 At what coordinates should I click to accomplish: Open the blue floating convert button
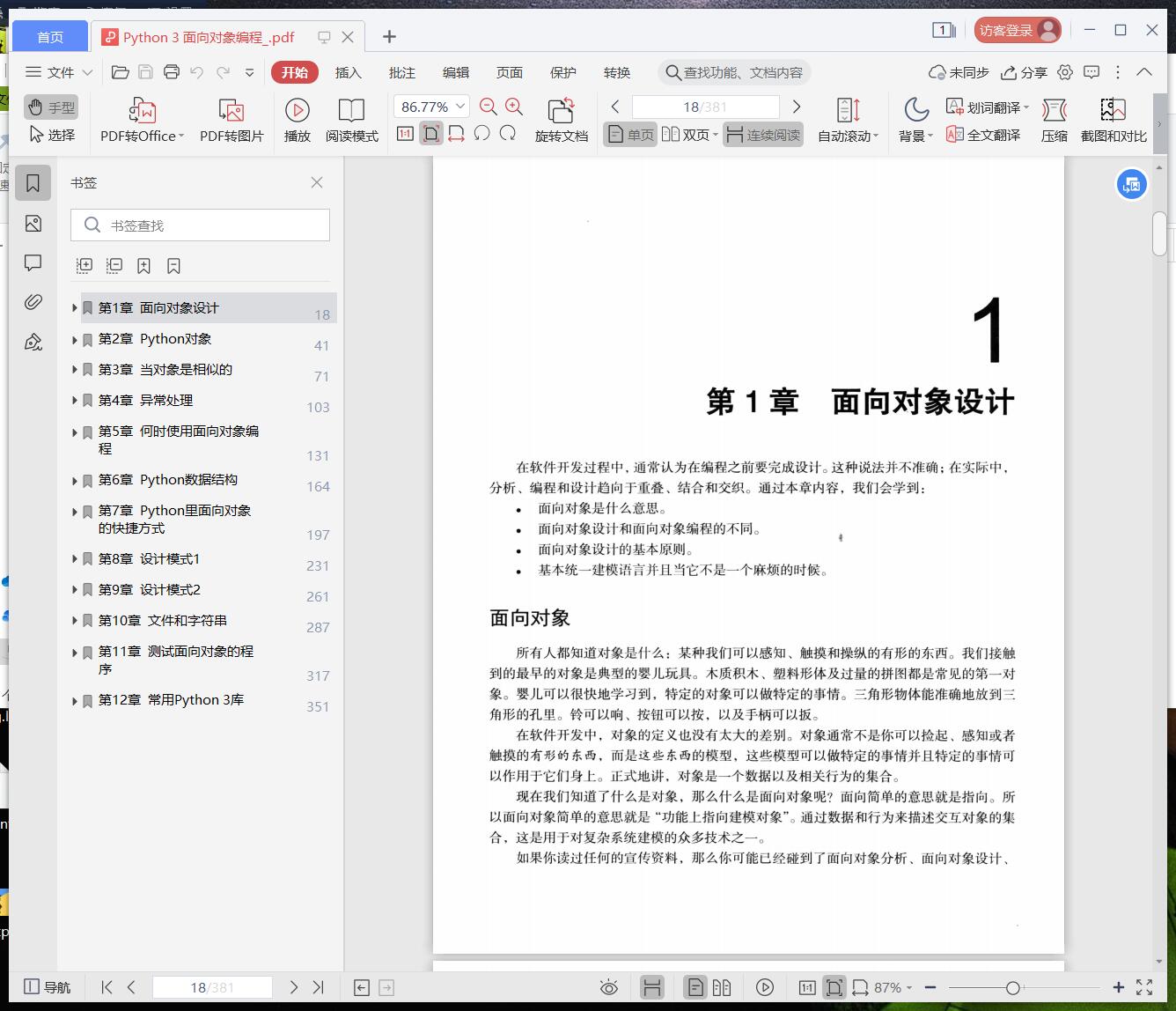click(1132, 185)
